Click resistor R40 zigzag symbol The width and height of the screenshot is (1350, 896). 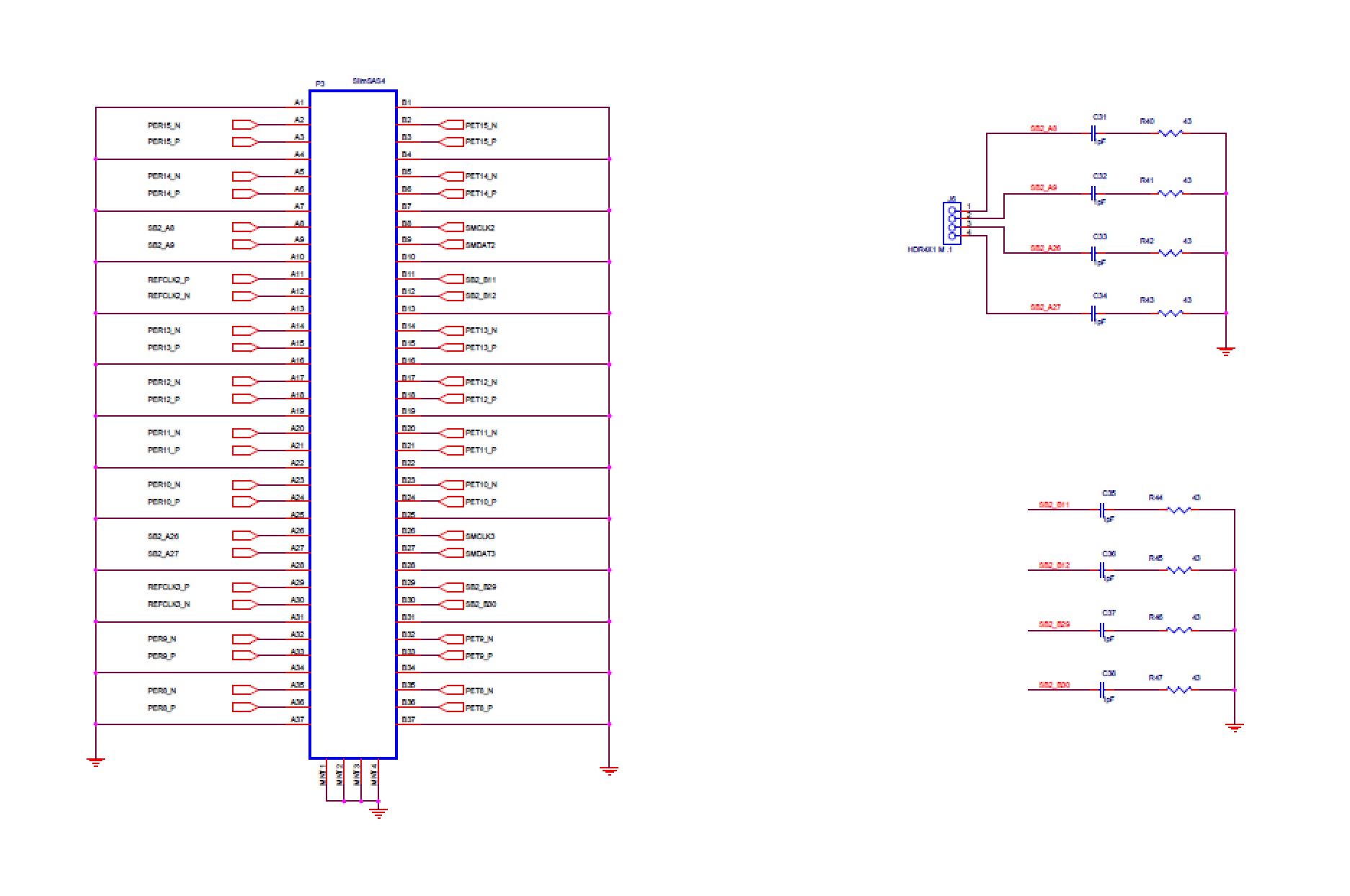[1170, 133]
